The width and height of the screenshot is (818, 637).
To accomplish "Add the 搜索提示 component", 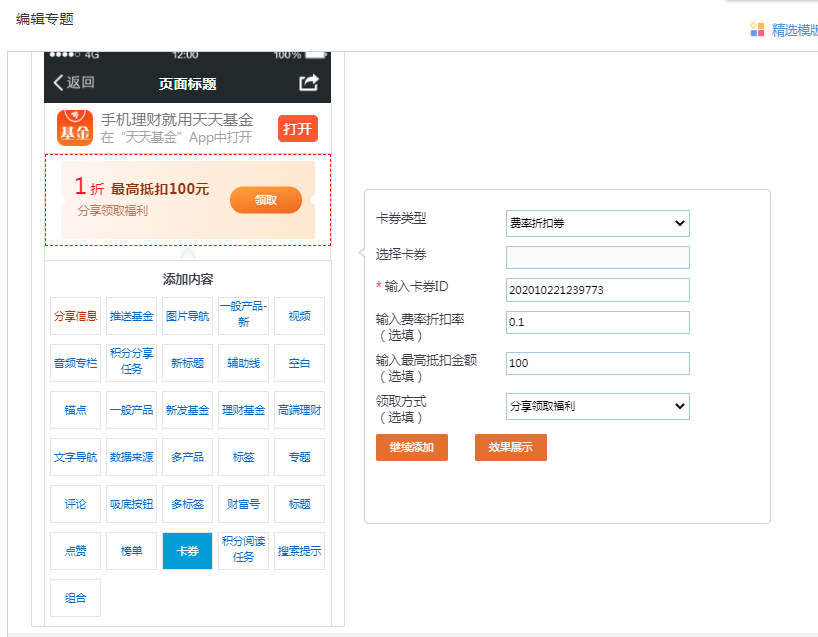I will tap(299, 551).
